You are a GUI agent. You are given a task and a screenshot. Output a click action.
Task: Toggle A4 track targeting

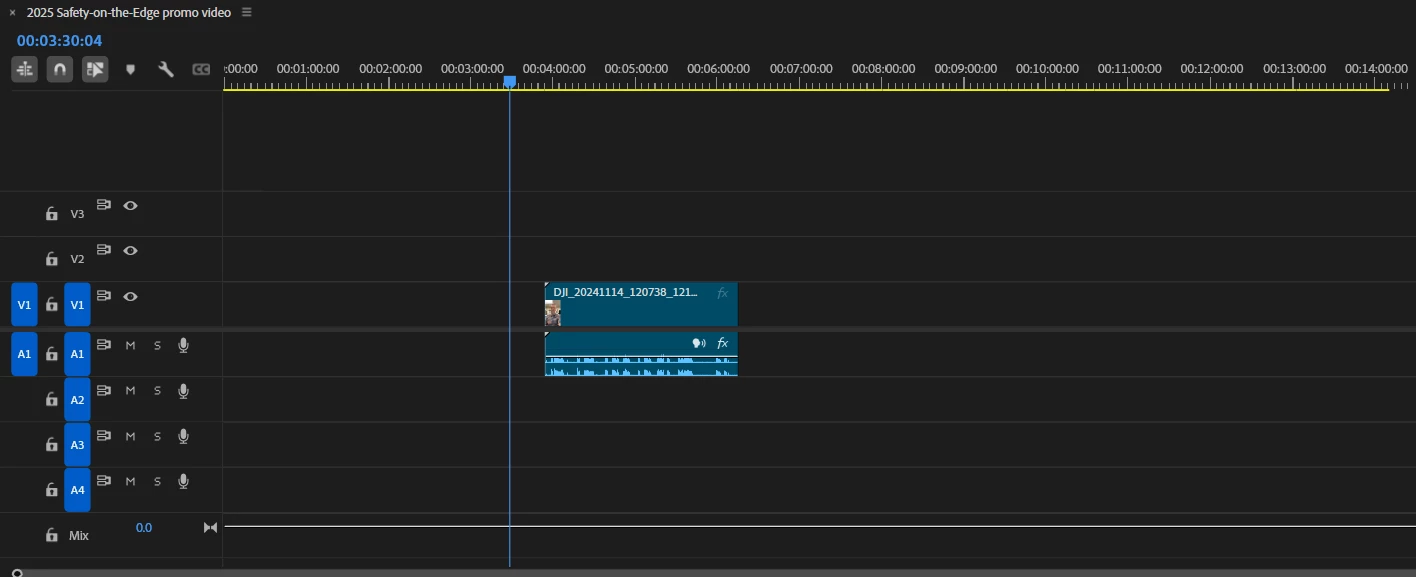77,490
